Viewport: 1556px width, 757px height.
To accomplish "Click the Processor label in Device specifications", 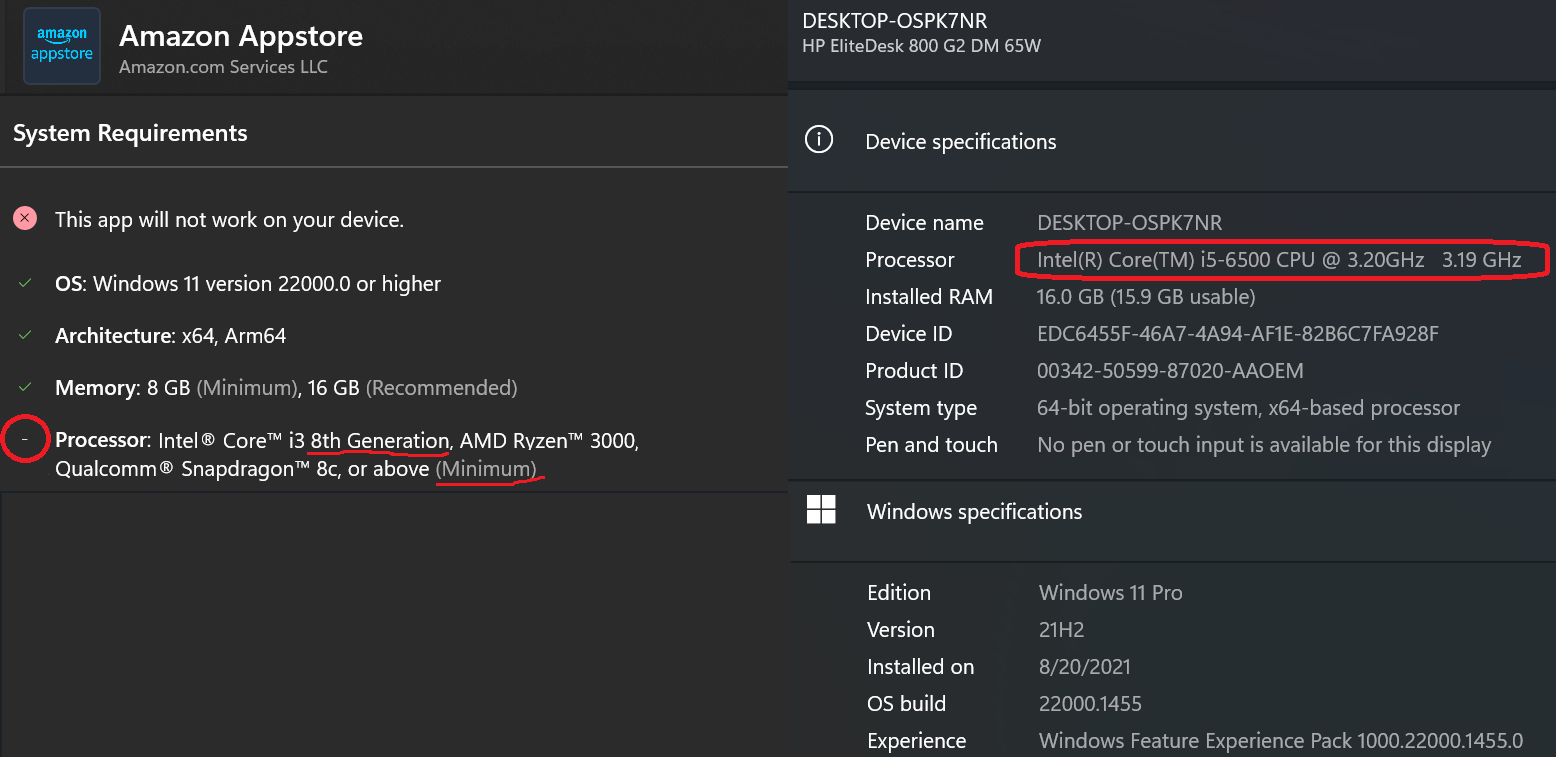I will 910,260.
